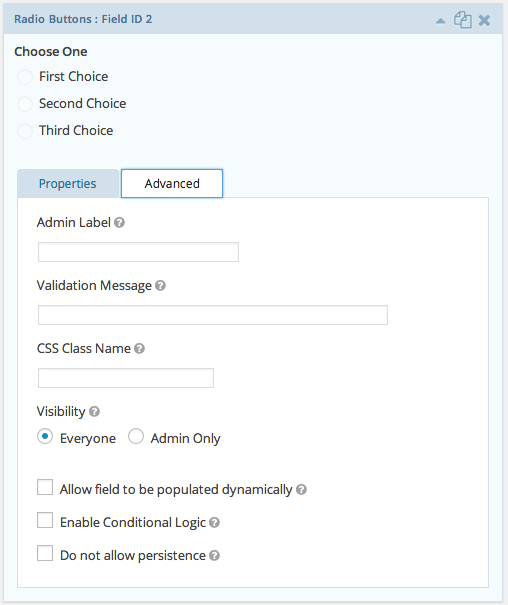The image size is (508, 605).
Task: Open the Admin Label help tooltip icon
Action: [119, 223]
